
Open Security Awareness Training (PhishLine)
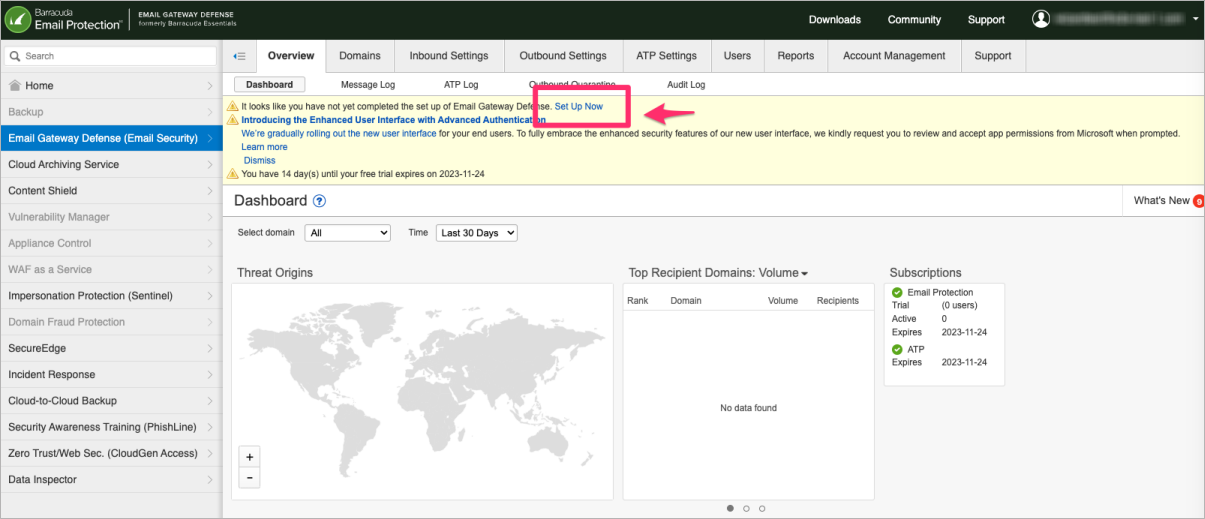pos(111,427)
